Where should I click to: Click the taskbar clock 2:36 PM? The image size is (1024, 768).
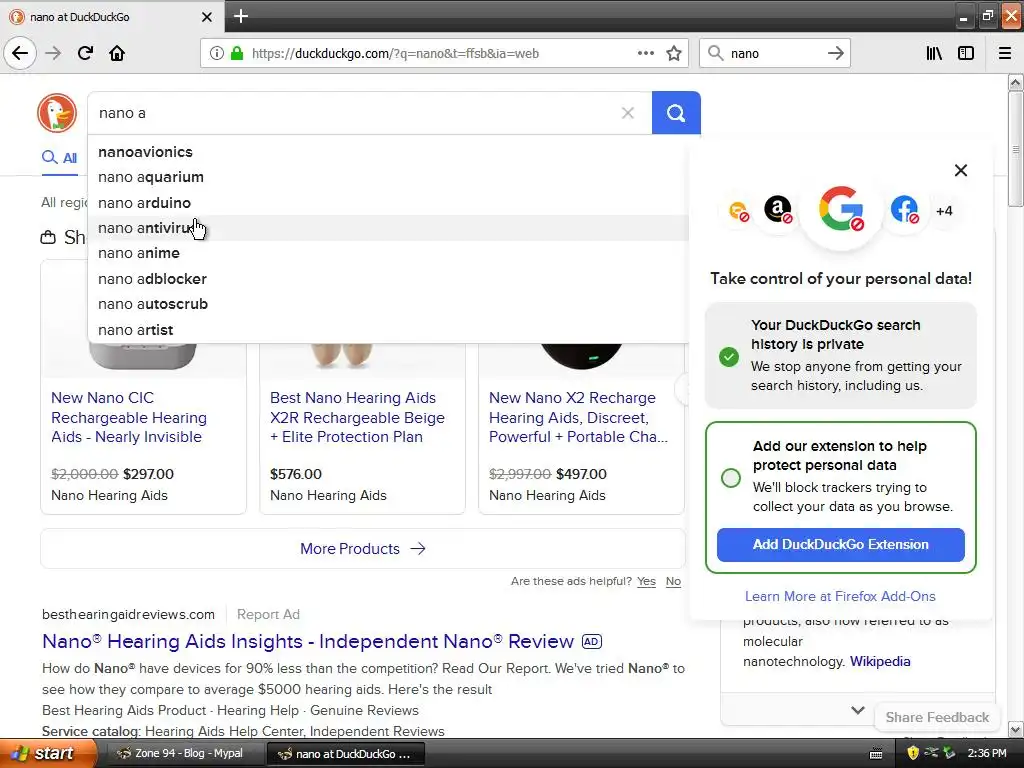[987, 754]
